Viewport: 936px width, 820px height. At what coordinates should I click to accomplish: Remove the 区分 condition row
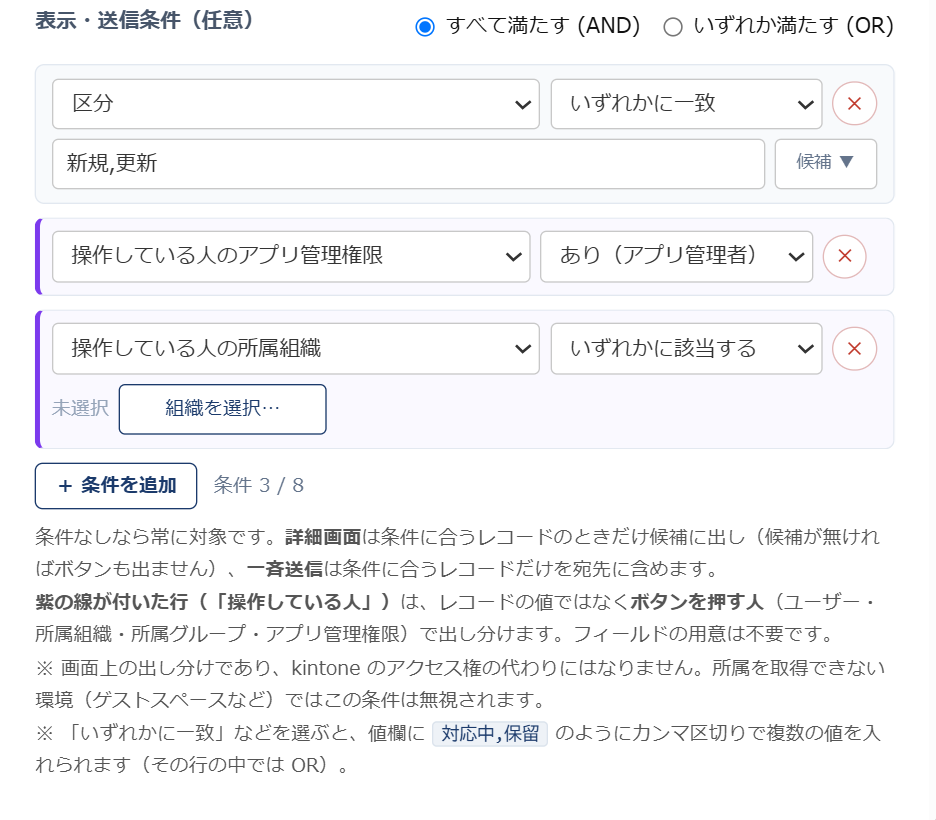coord(854,104)
